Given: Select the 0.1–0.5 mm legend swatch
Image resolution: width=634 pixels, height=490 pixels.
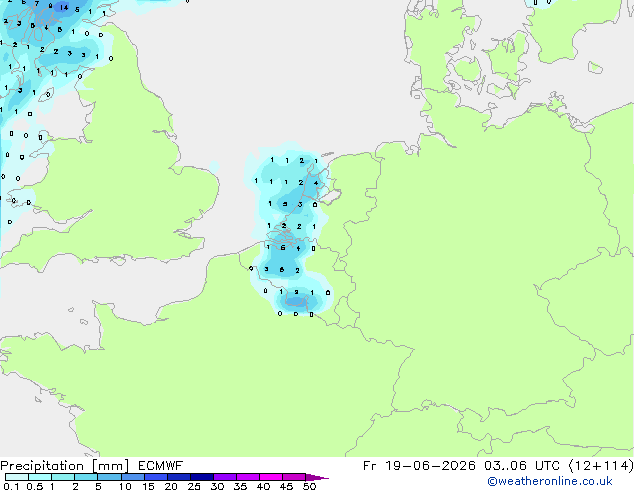Looking at the screenshot, I should (x=17, y=477).
